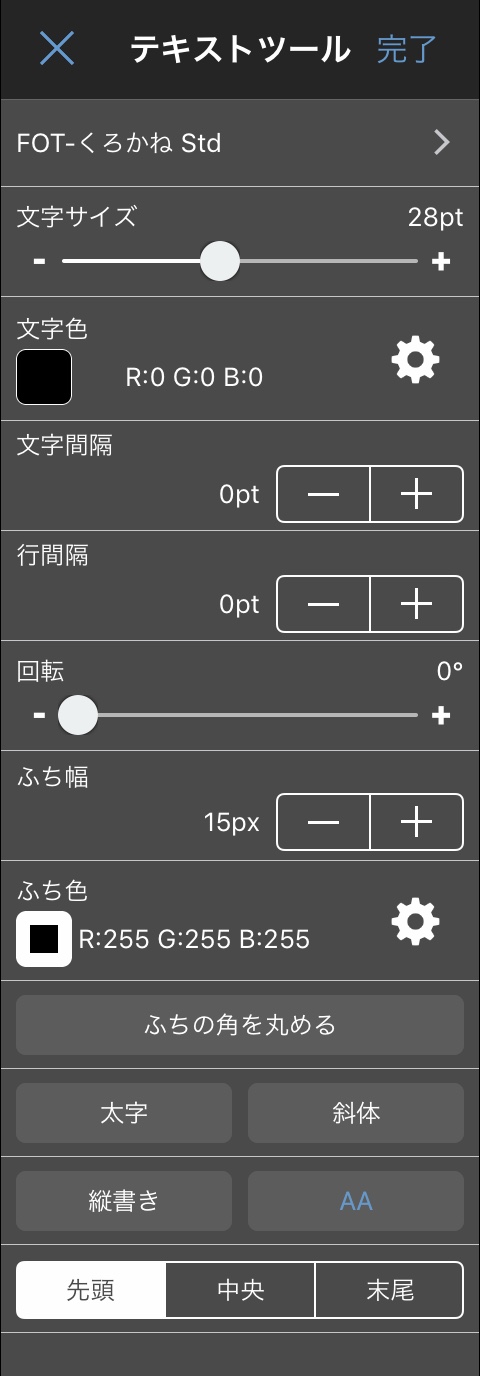Increase font size with the plus icon

click(441, 262)
